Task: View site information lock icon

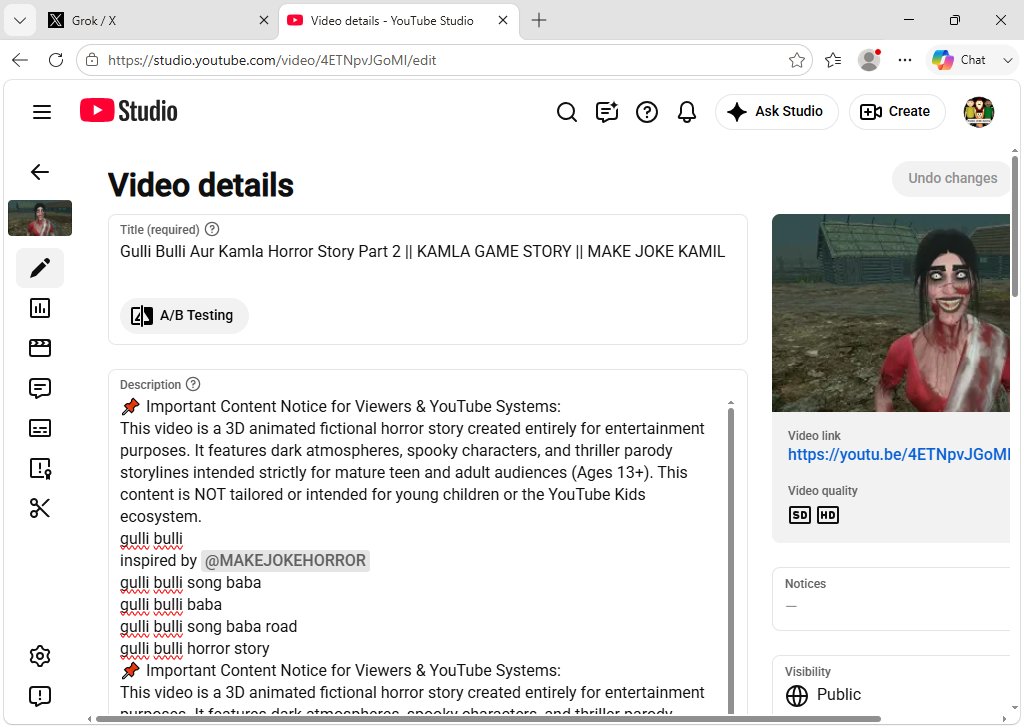Action: pos(92,61)
